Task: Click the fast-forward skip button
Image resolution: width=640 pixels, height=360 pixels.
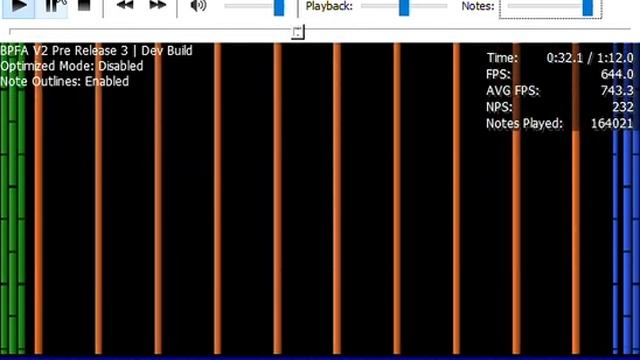Action: (158, 6)
